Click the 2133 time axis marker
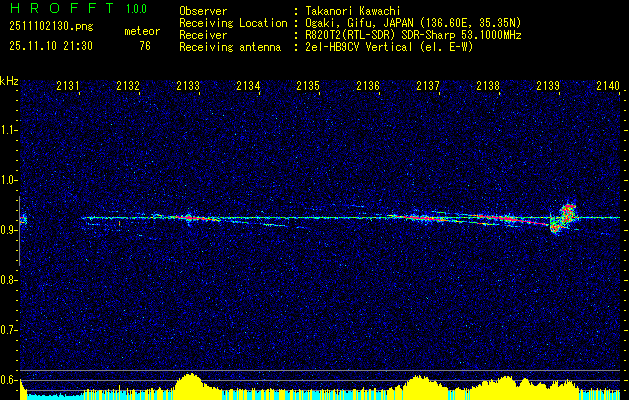The height and width of the screenshot is (400, 629). 188,86
